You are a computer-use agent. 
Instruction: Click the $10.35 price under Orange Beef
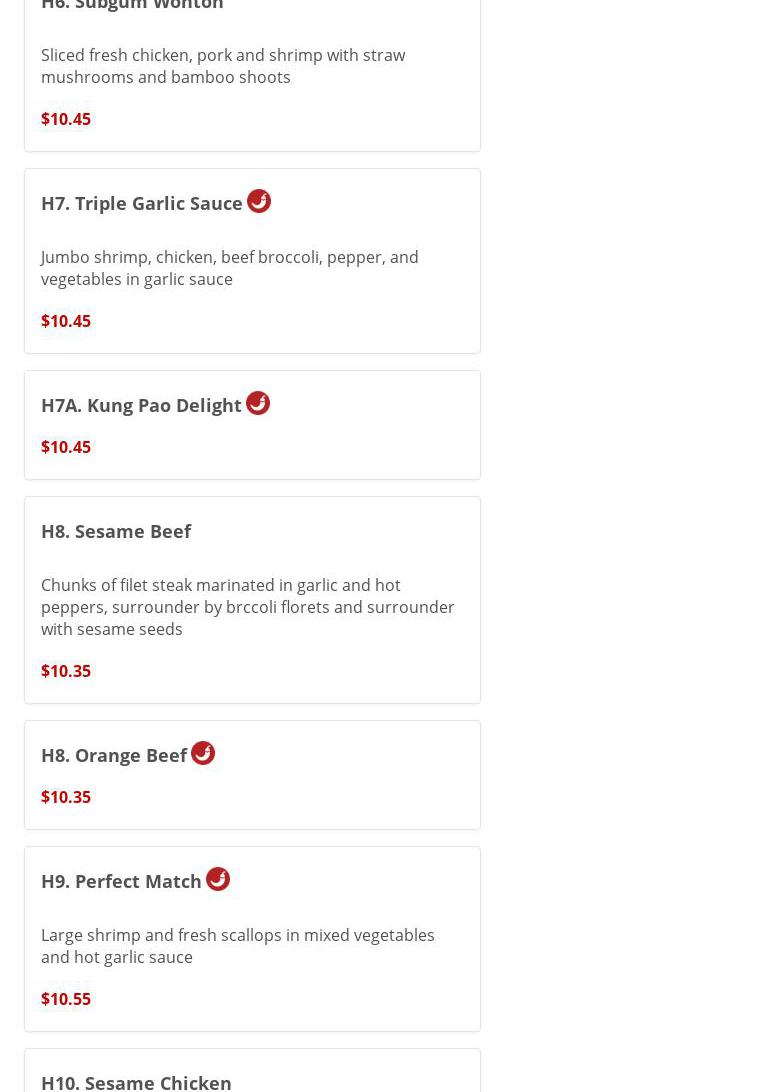tap(66, 797)
